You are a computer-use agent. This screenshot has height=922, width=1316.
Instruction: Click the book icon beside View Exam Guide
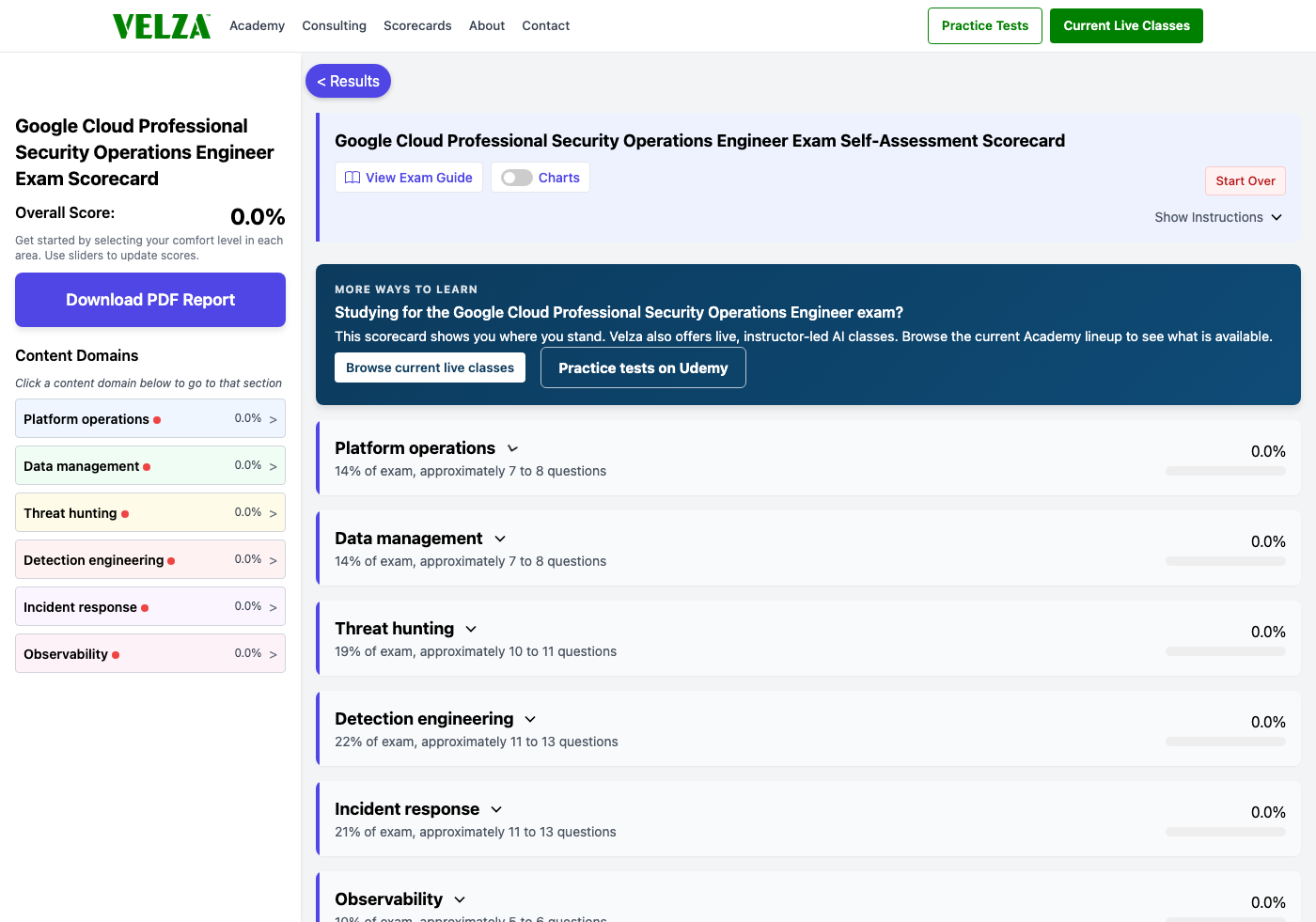pos(352,178)
